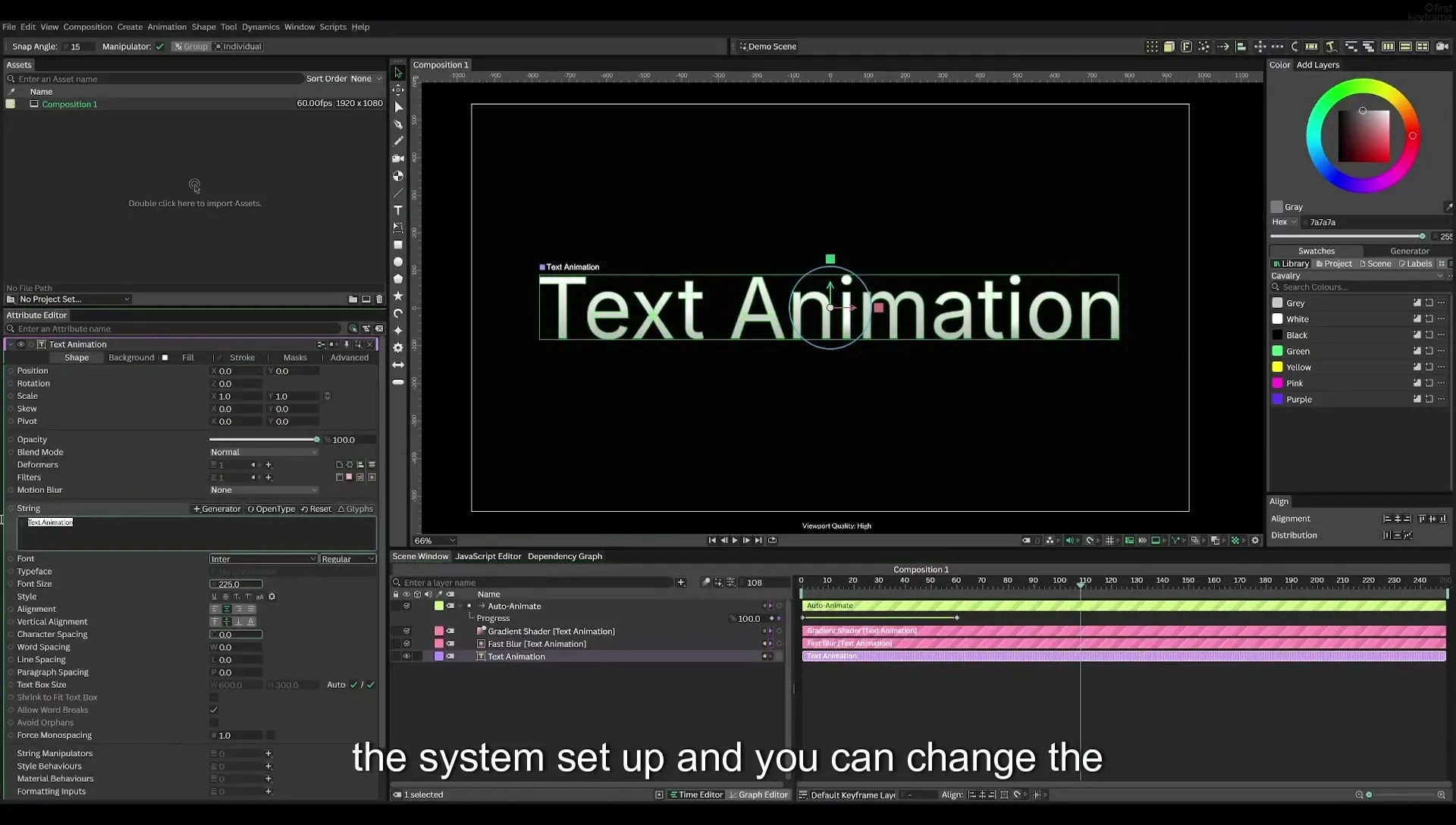
Task: Click the Duplicator grid icon in top toolbar
Action: (1152, 46)
